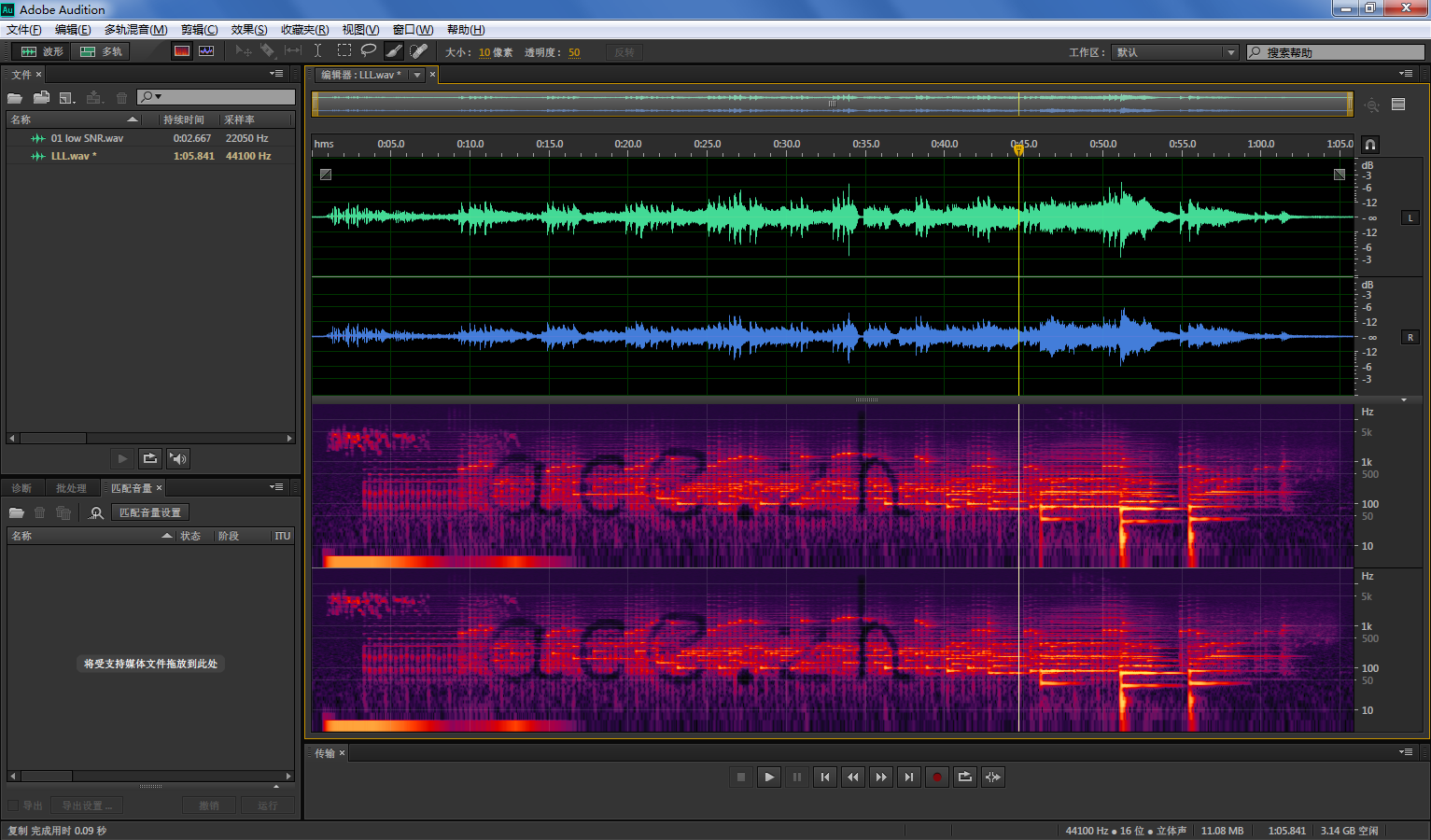The height and width of the screenshot is (840, 1431).
Task: Switch to 多轨 multitrack view
Action: (102, 51)
